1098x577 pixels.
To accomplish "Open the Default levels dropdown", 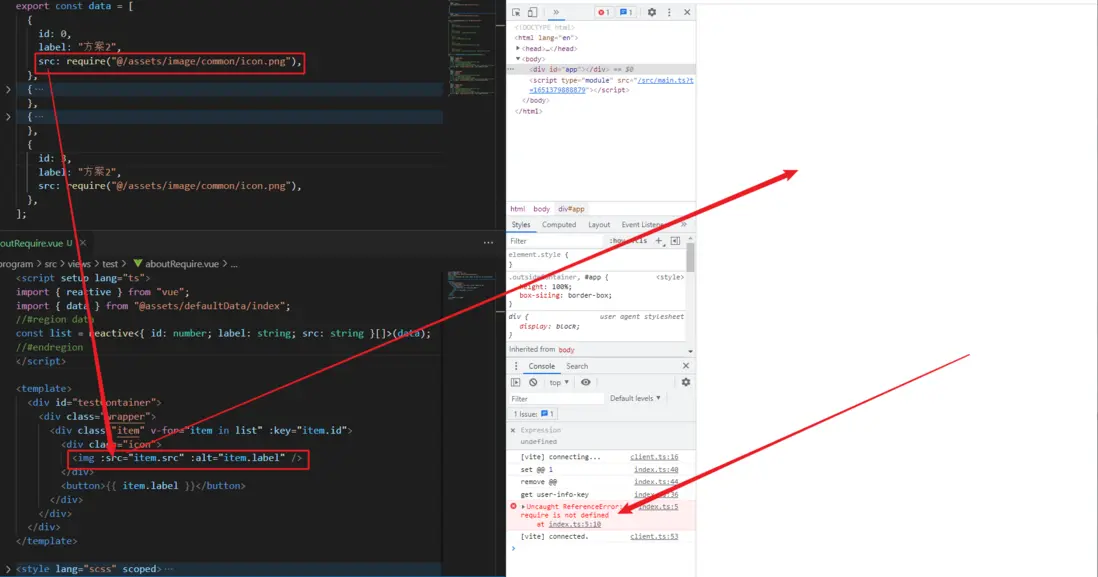I will (x=635, y=398).
